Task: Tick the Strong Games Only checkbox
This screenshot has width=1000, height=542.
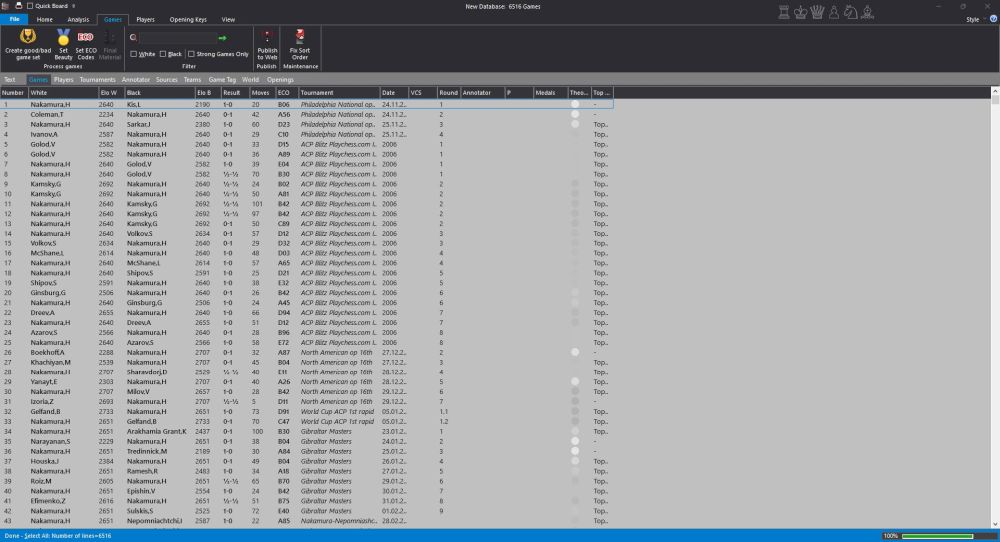Action: pyautogui.click(x=191, y=54)
